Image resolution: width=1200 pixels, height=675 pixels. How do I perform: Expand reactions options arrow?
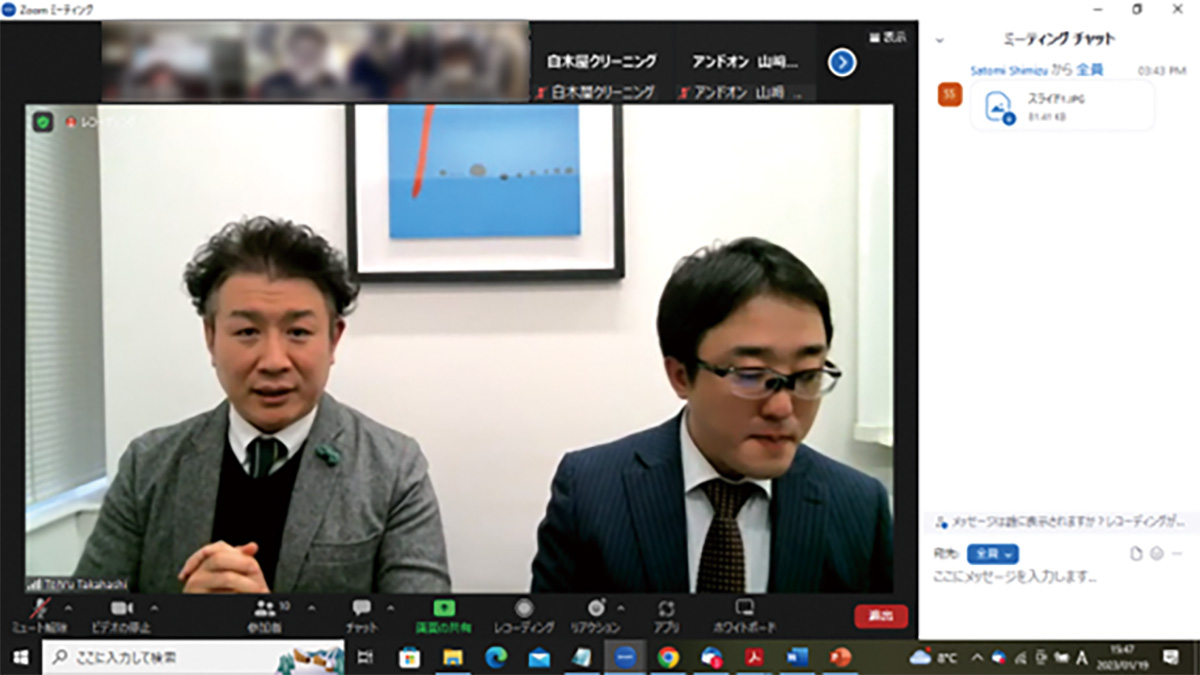[x=620, y=608]
